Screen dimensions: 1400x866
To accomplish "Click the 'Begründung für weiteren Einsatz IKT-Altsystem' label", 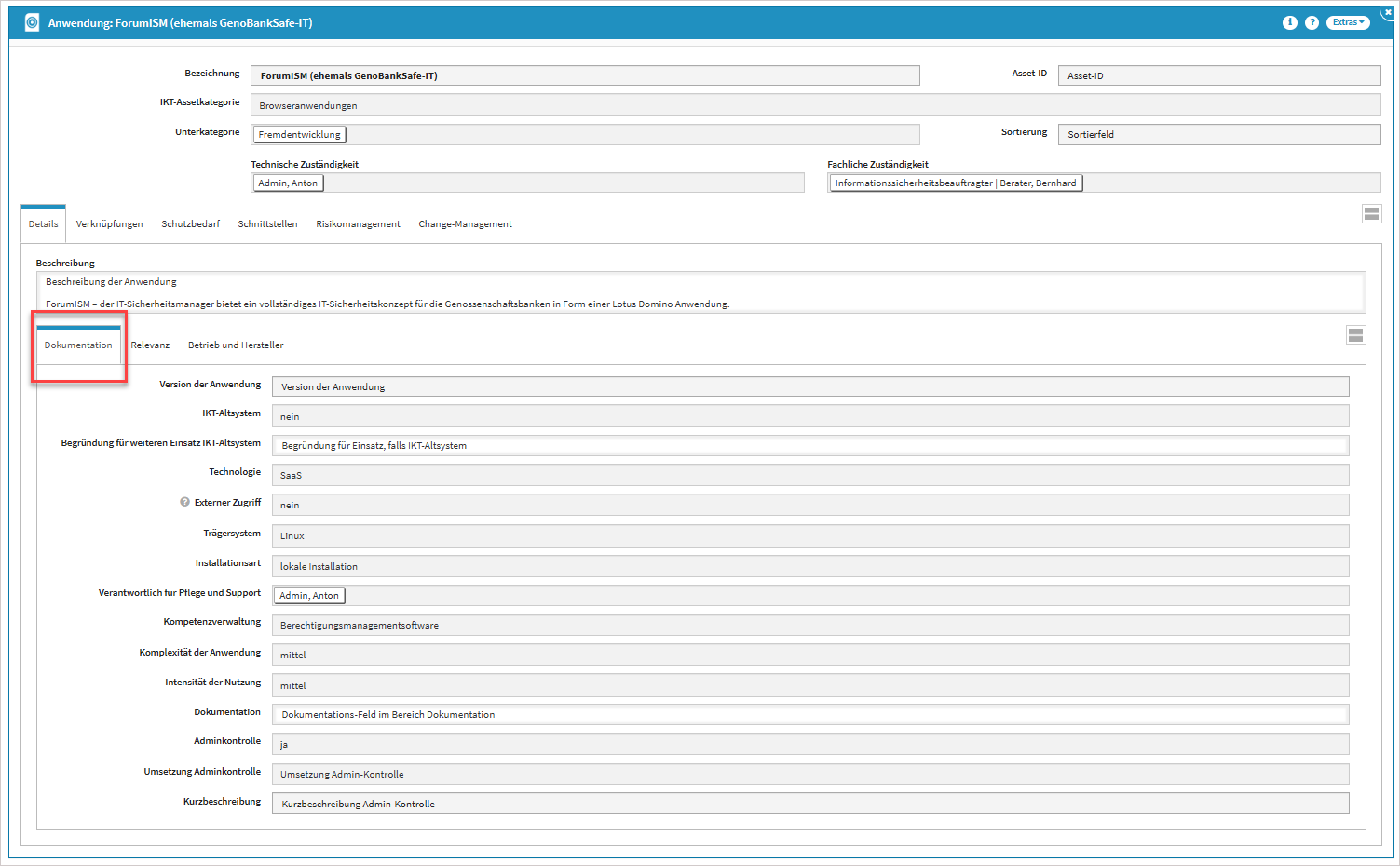I will tap(161, 443).
